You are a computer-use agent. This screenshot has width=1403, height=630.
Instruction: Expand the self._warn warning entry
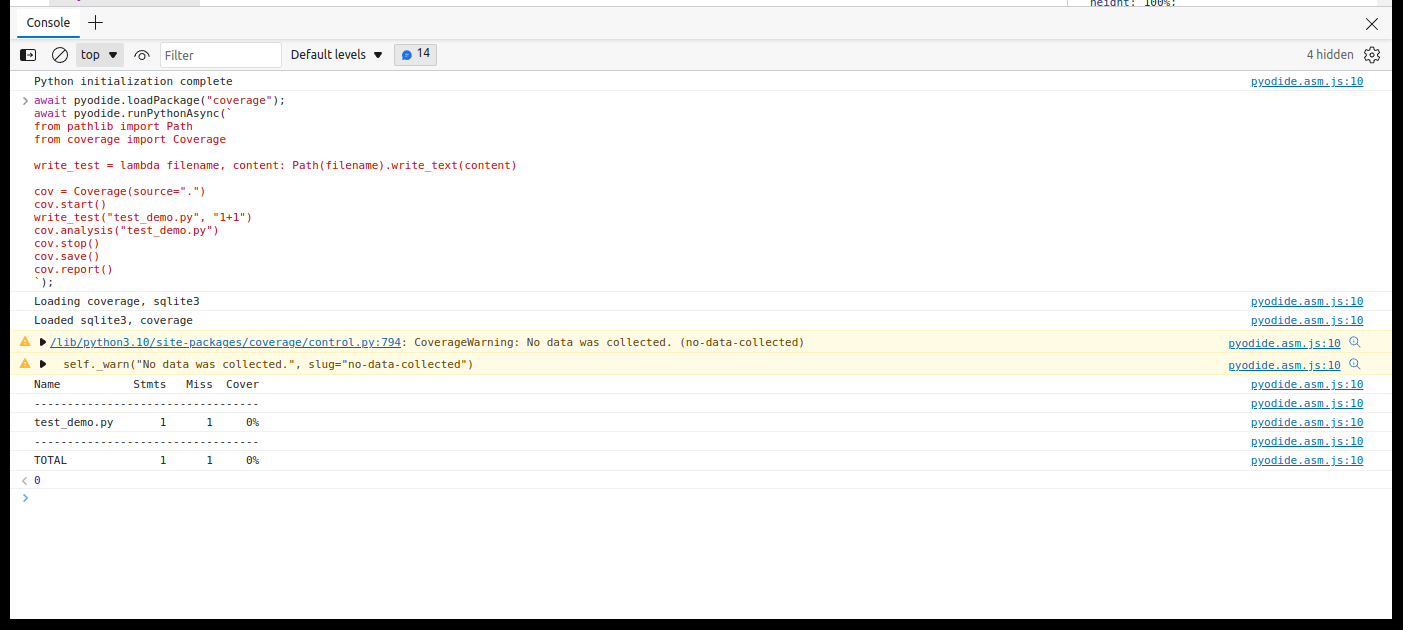point(41,364)
